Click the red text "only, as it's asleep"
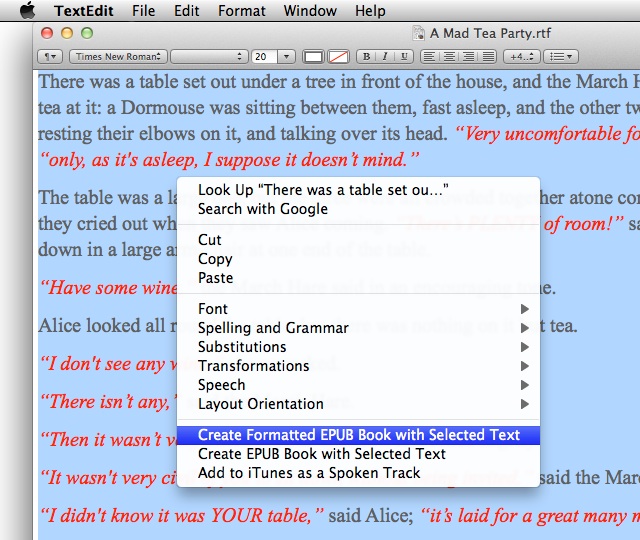 click(120, 160)
